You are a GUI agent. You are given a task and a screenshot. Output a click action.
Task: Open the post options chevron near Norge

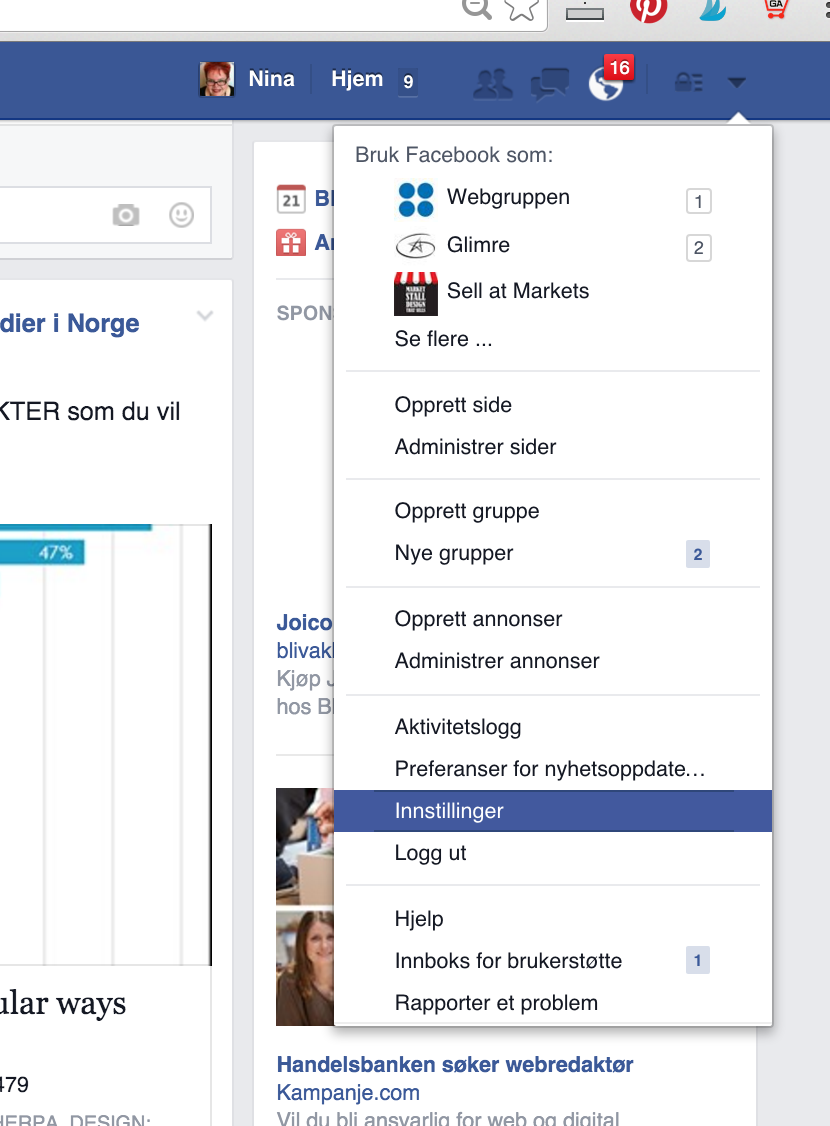pyautogui.click(x=205, y=315)
